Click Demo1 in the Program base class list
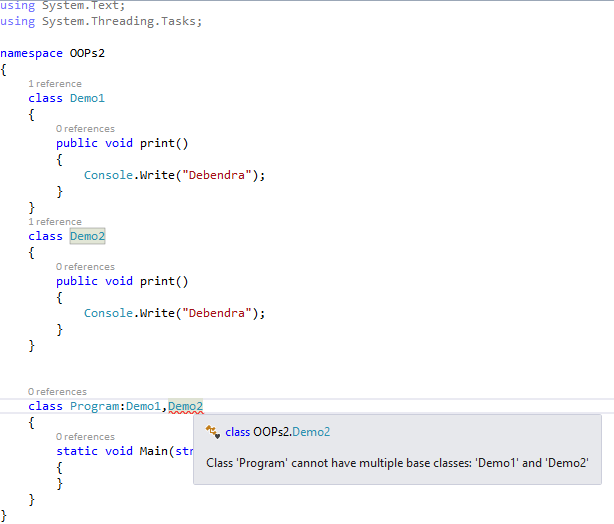 pyautogui.click(x=143, y=406)
